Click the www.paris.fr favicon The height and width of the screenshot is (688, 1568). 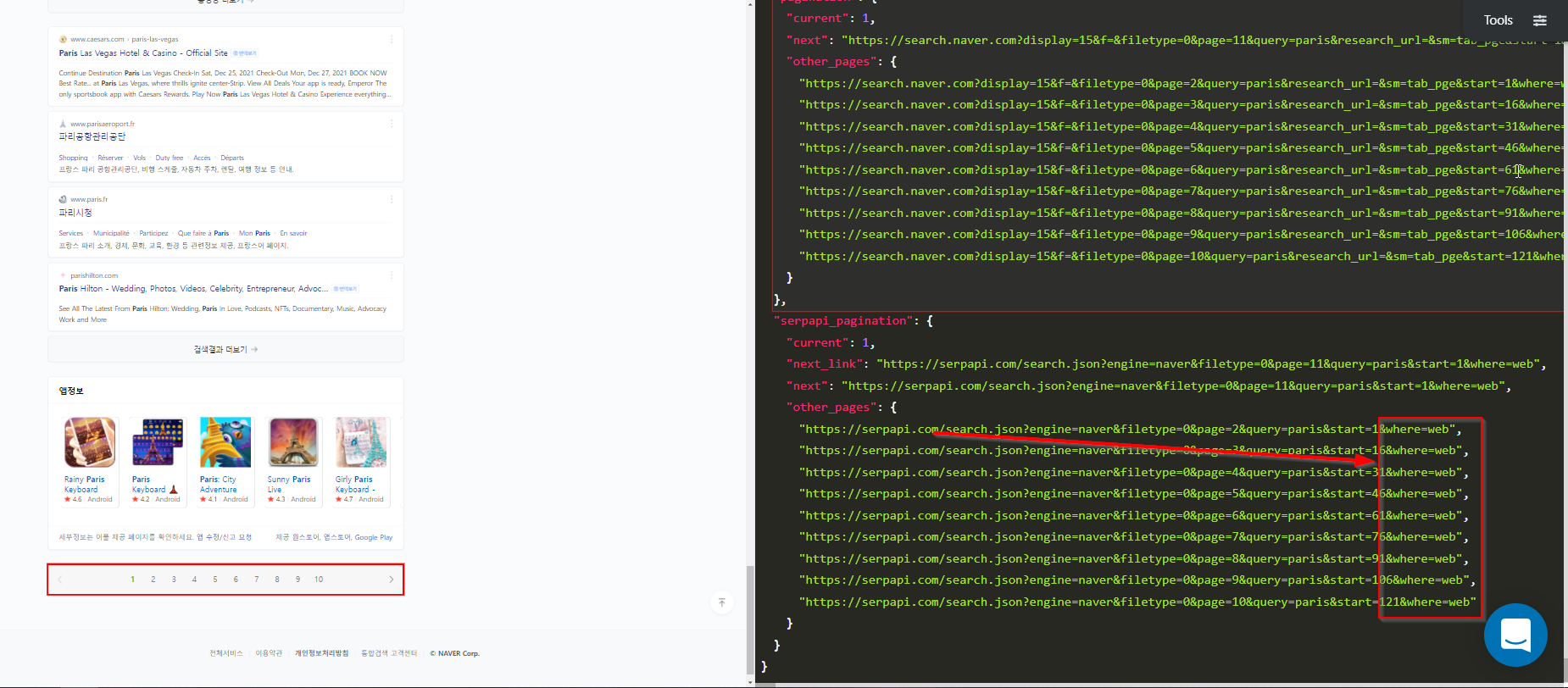click(63, 199)
